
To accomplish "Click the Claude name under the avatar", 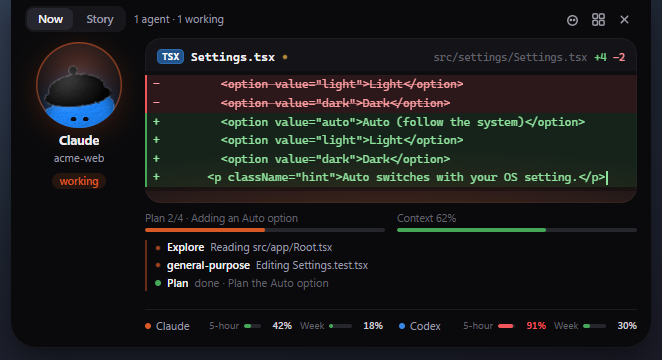I will pyautogui.click(x=79, y=141).
